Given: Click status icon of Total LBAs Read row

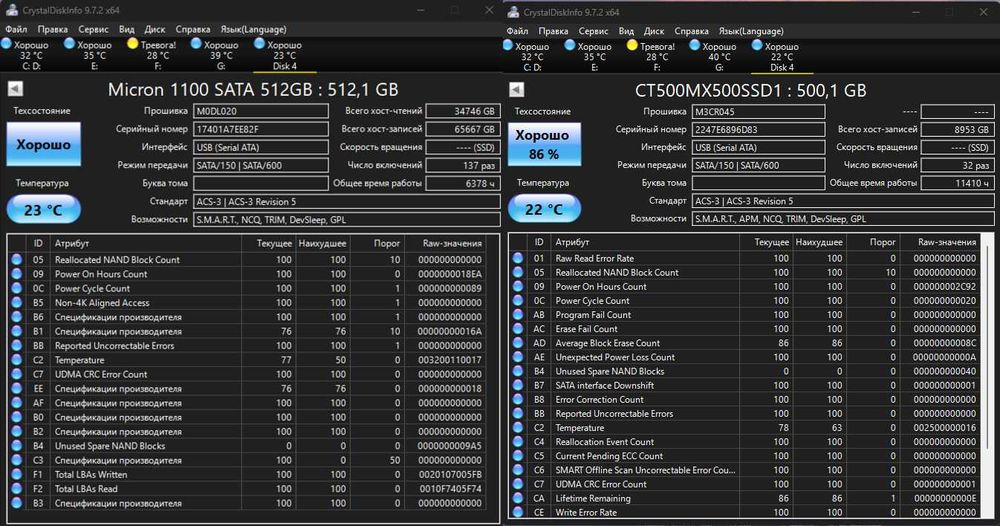Looking at the screenshot, I should (x=17, y=489).
